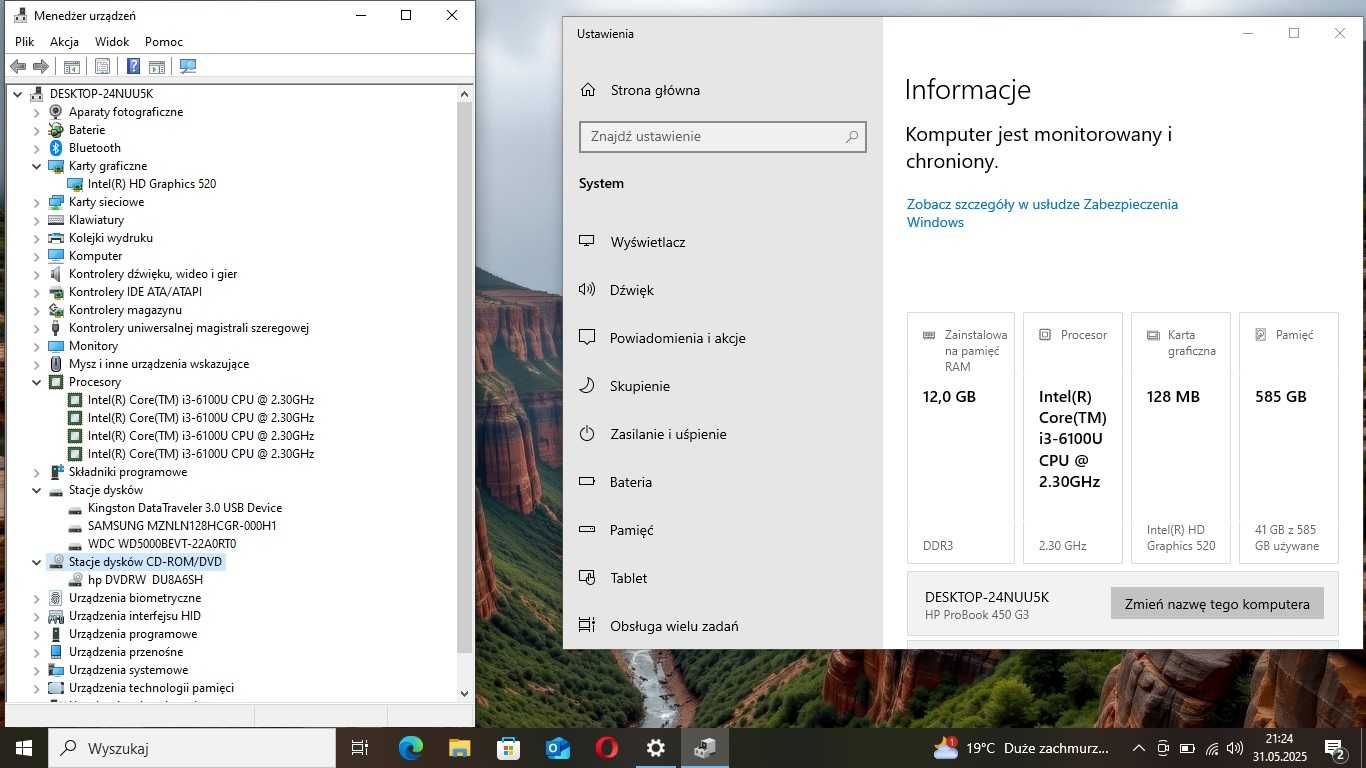This screenshot has width=1366, height=768.
Task: Open File Explorer from taskbar
Action: tap(459, 748)
